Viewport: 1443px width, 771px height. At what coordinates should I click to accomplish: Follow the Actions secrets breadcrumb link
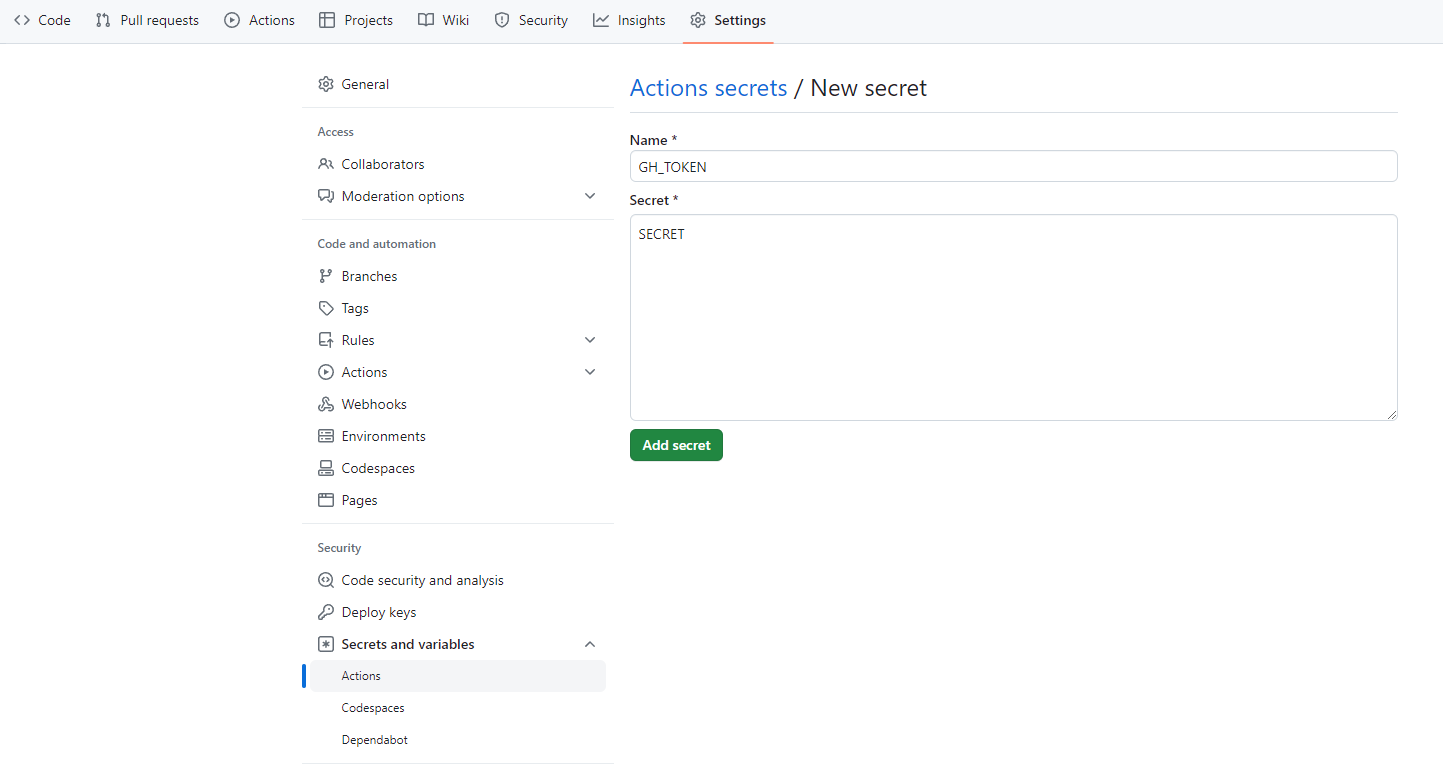[x=709, y=88]
